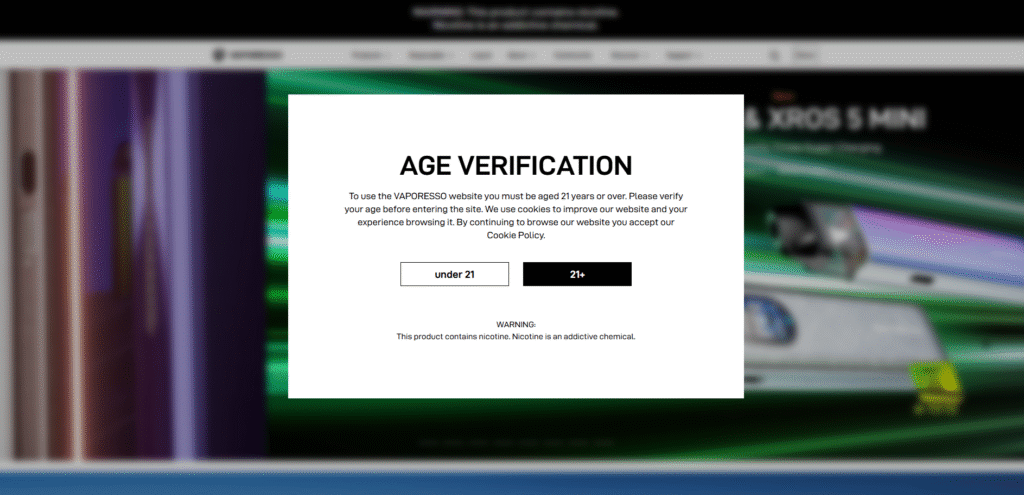The image size is (1024, 495).
Task: Choose the under 21 button
Action: pyautogui.click(x=455, y=274)
